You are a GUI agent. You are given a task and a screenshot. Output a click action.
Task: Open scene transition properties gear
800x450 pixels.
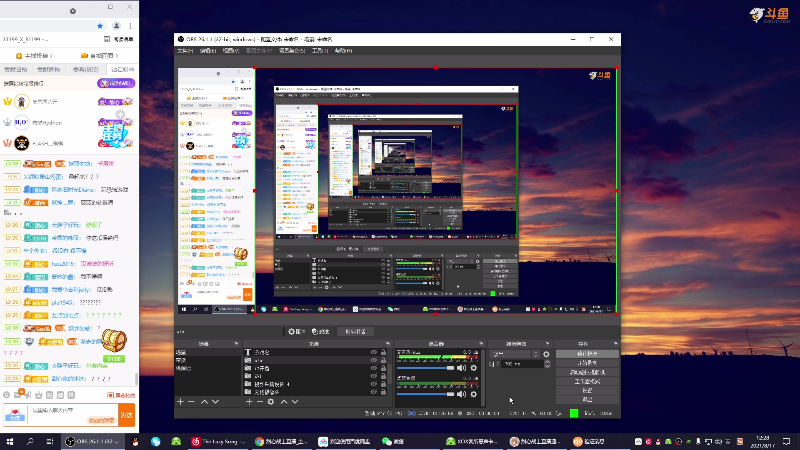546,354
